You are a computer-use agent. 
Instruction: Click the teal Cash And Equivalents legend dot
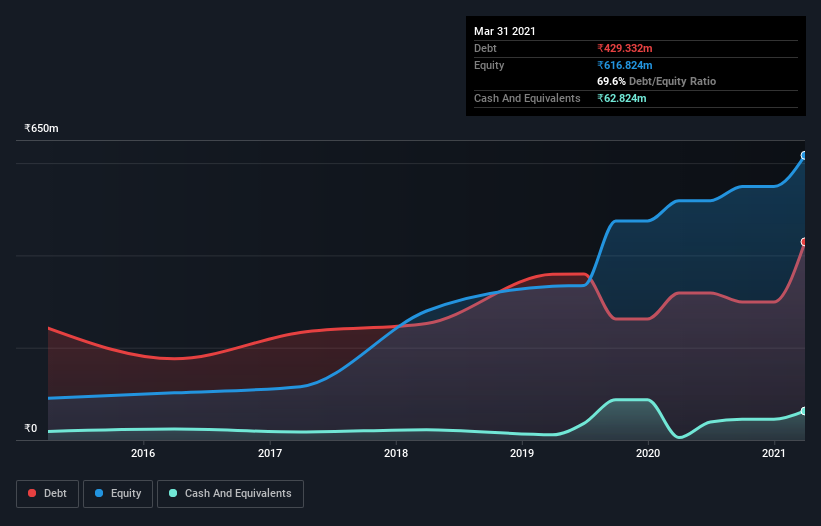click(x=173, y=493)
